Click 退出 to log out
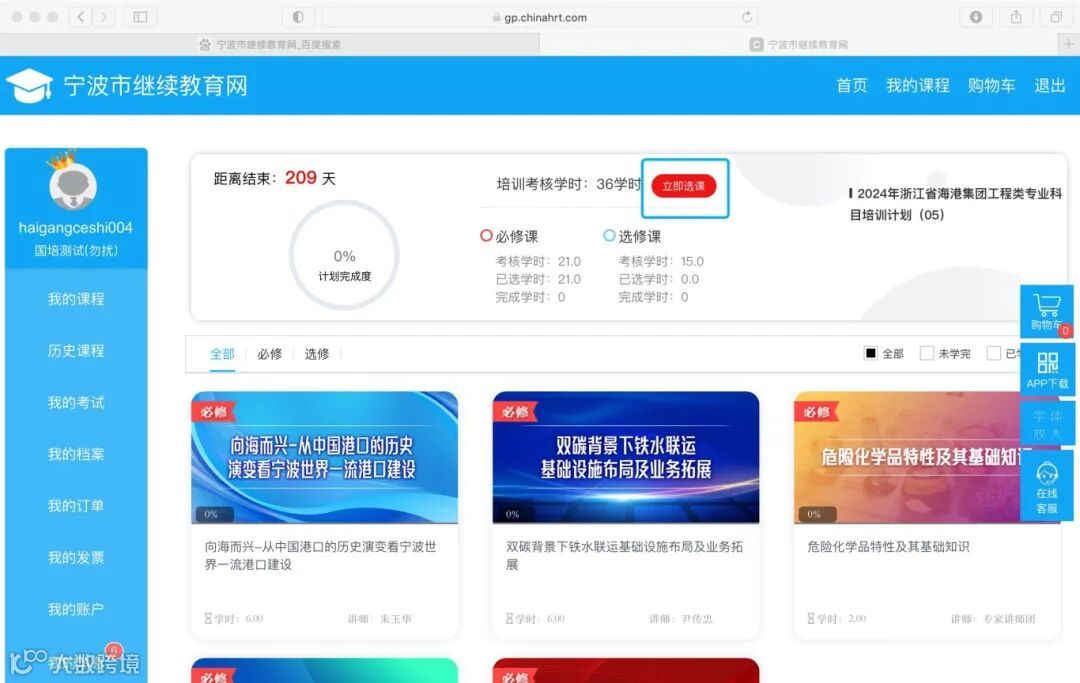Image resolution: width=1080 pixels, height=683 pixels. tap(1050, 85)
